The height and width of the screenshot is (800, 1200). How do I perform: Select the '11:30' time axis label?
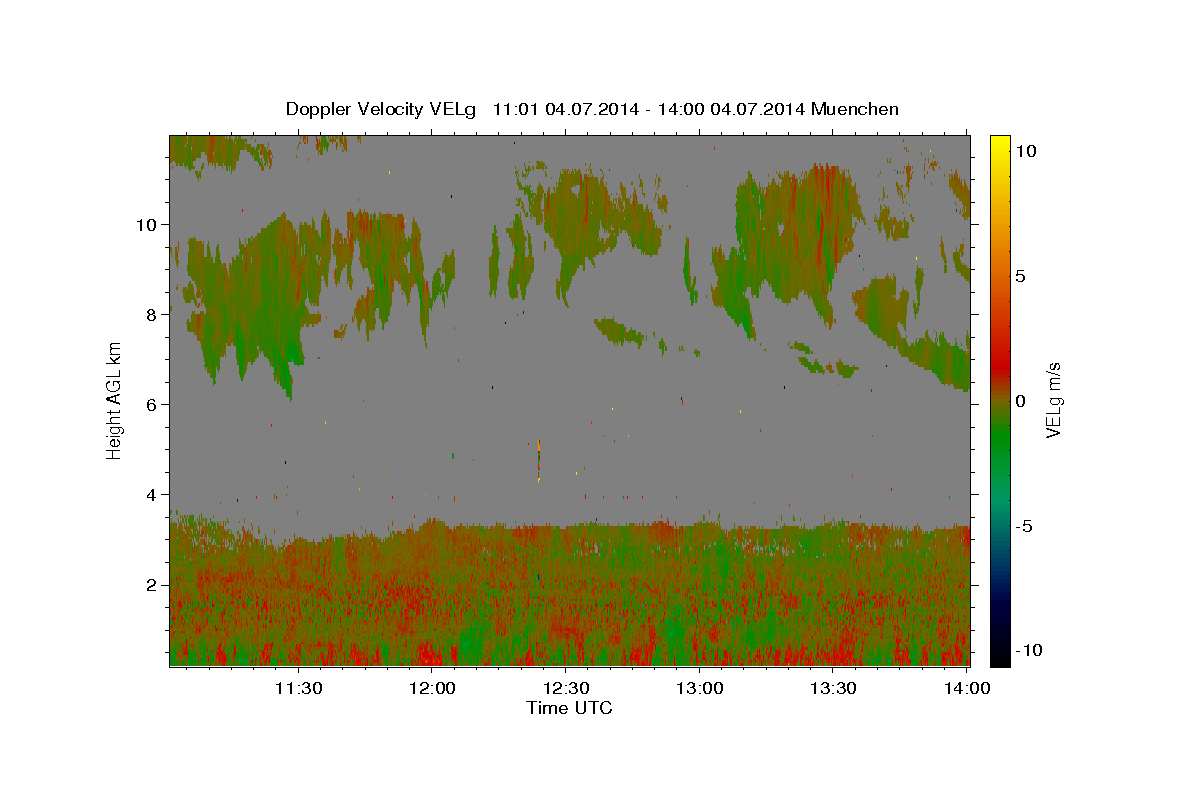coord(299,688)
